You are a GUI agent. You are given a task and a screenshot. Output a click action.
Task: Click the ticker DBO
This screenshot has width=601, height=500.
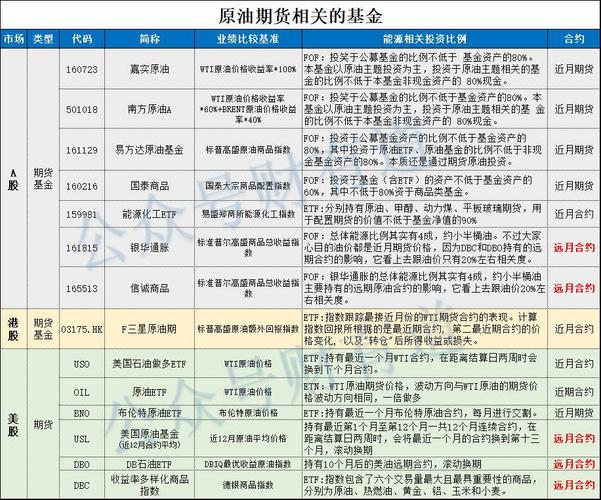[x=82, y=465]
